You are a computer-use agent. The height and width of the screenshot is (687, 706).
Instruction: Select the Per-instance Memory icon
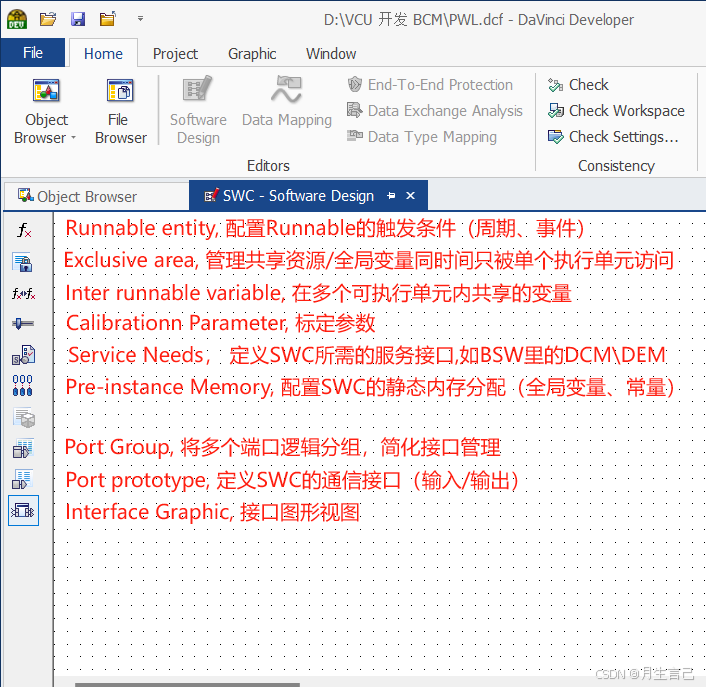tap(23, 385)
